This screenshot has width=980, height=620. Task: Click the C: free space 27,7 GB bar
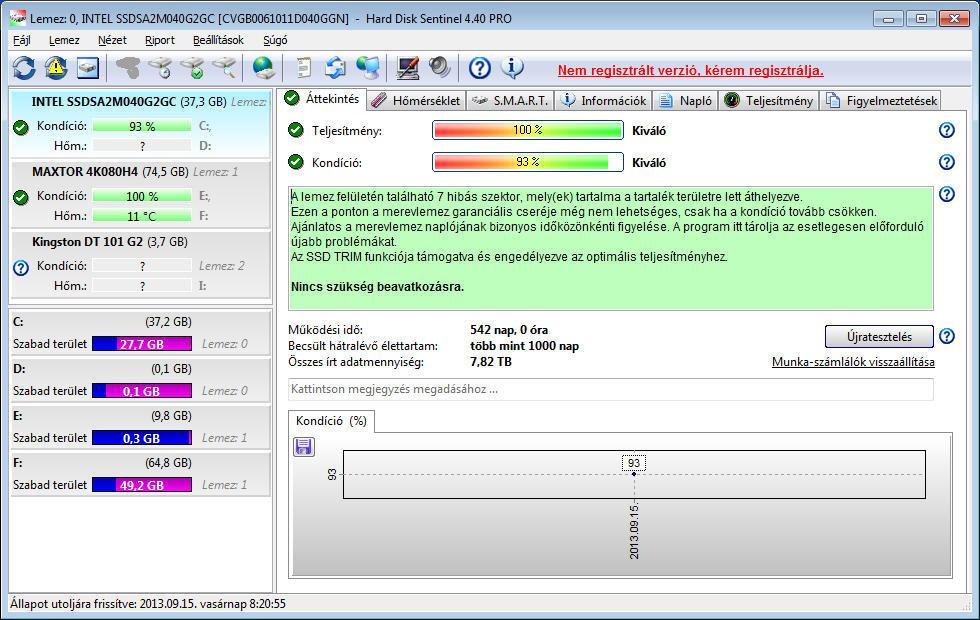[142, 344]
